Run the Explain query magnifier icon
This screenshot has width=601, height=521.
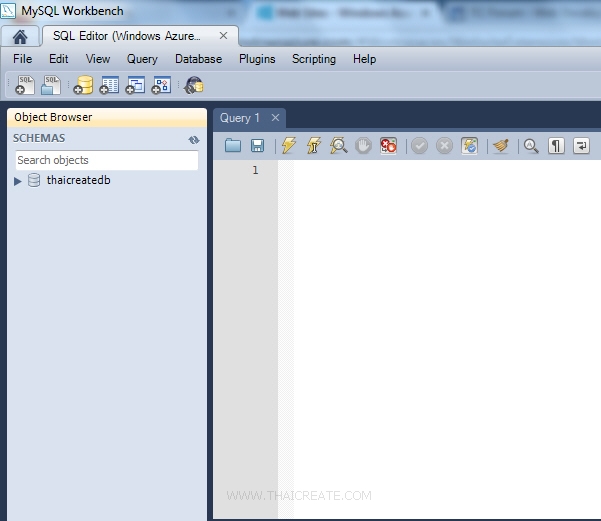pyautogui.click(x=338, y=146)
